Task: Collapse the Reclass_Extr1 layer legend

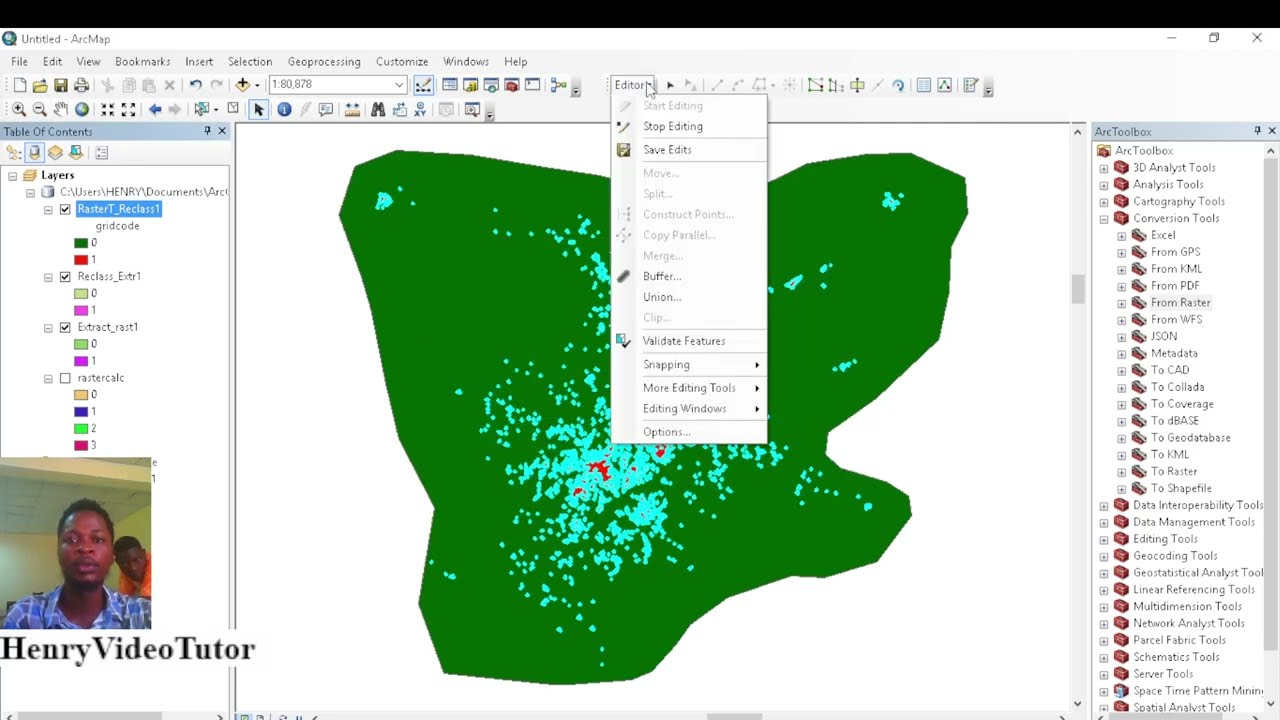Action: tap(48, 277)
